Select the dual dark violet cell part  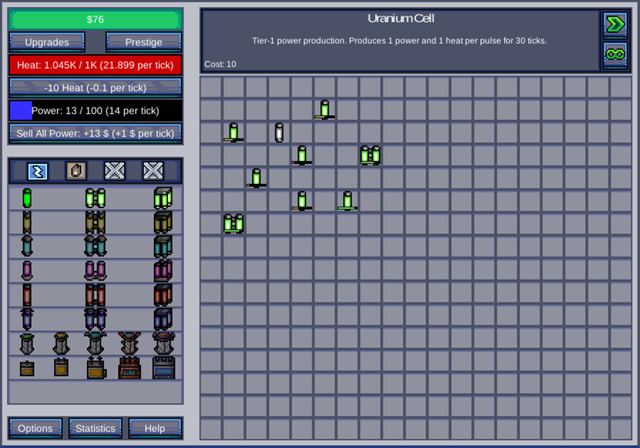coord(96,319)
